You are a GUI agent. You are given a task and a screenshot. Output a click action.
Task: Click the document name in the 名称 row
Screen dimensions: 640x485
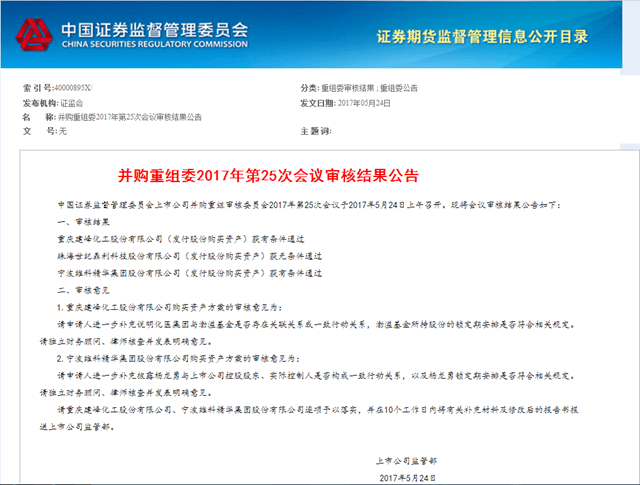click(x=128, y=116)
